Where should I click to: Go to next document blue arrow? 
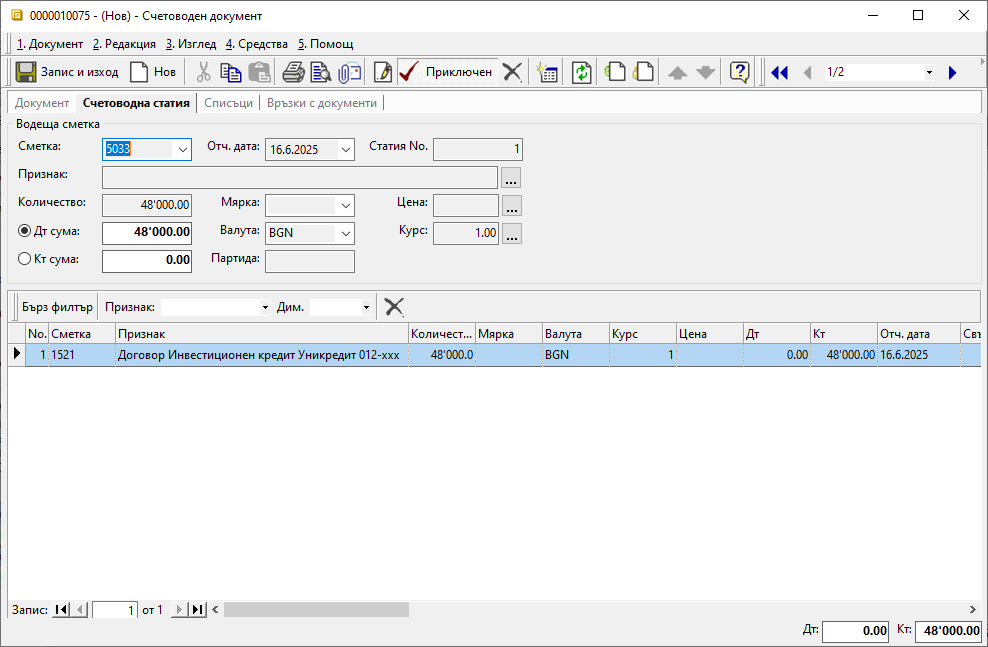[x=952, y=72]
